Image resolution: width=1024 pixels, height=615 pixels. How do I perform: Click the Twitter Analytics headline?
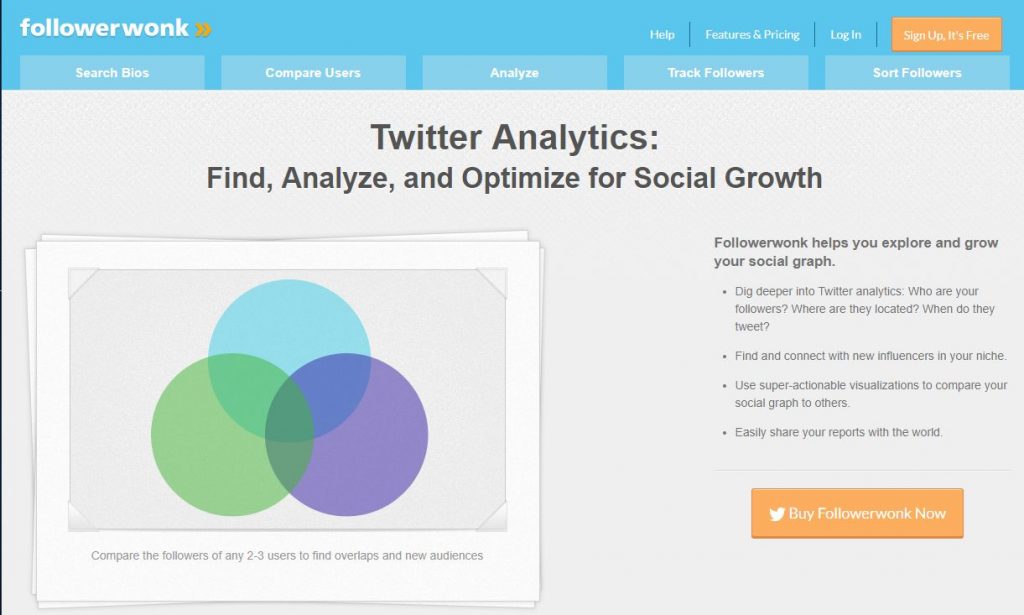click(x=515, y=137)
